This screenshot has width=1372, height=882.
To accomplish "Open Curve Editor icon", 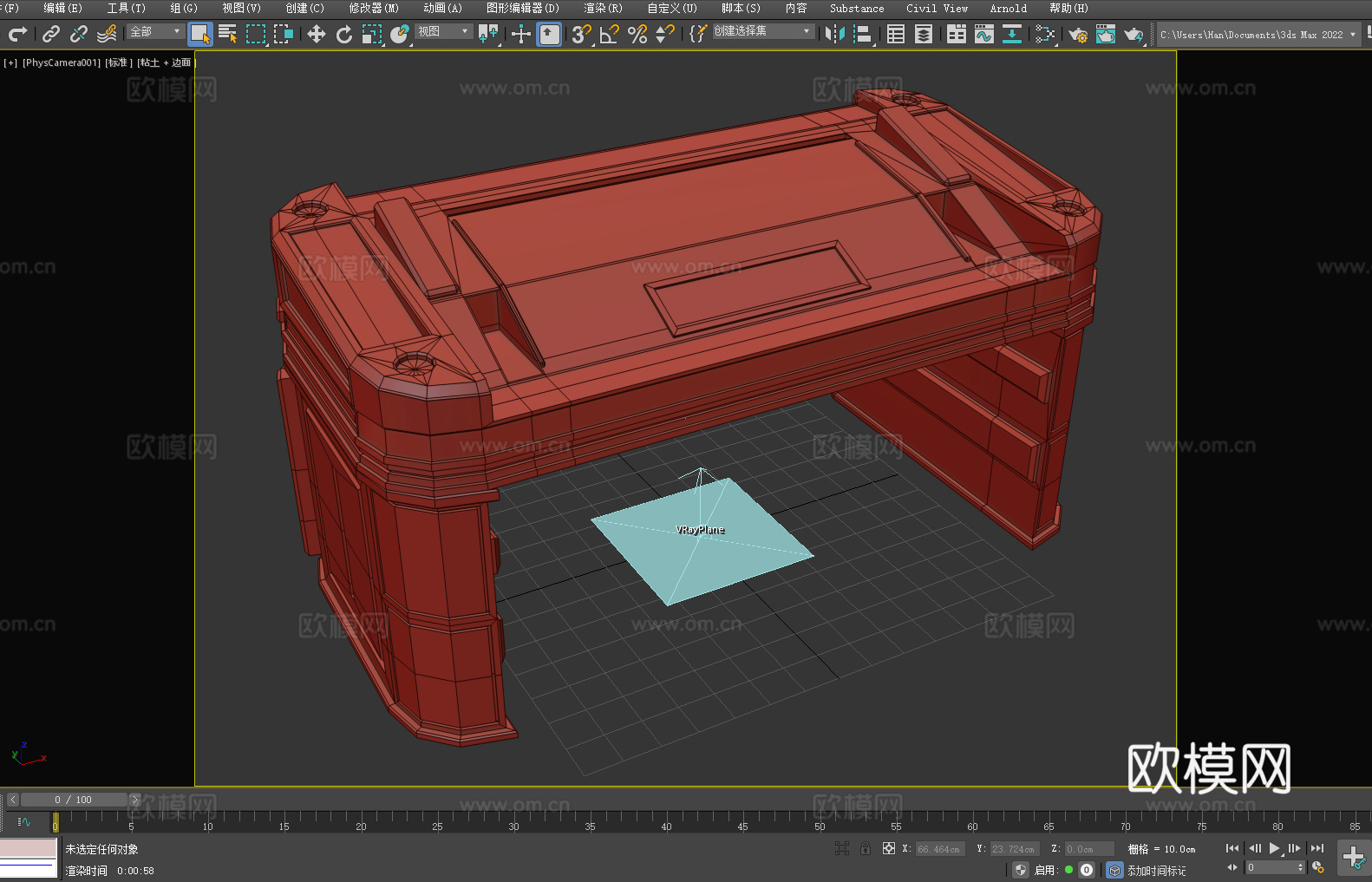I will coord(984,34).
